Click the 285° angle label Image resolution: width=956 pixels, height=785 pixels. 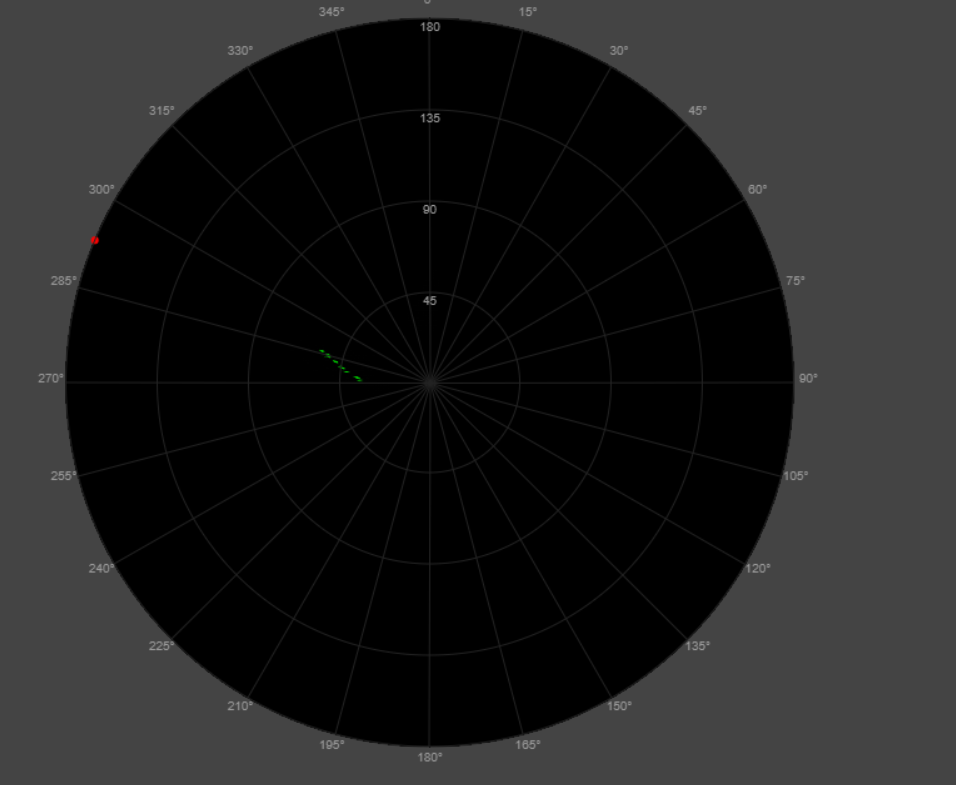(x=64, y=280)
